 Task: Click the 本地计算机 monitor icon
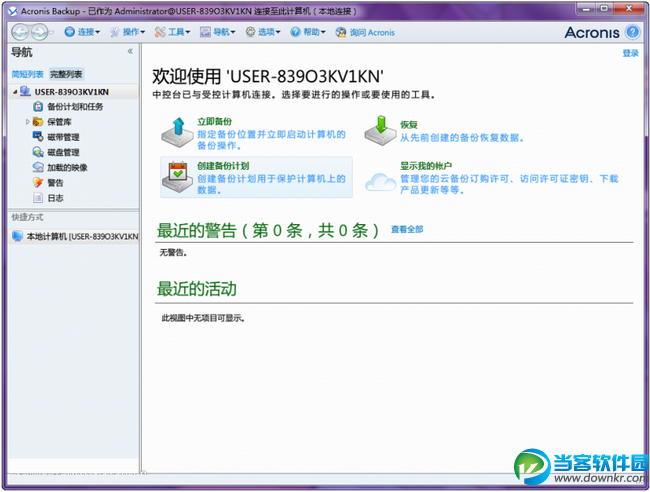[x=17, y=236]
